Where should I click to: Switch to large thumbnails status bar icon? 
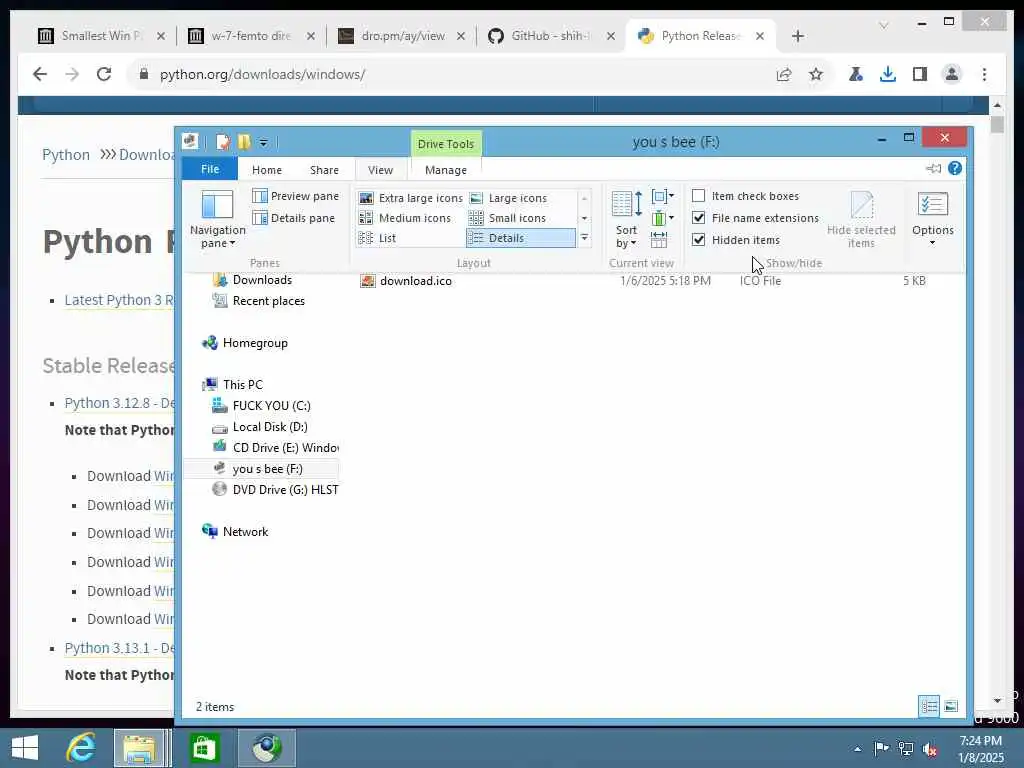[951, 706]
